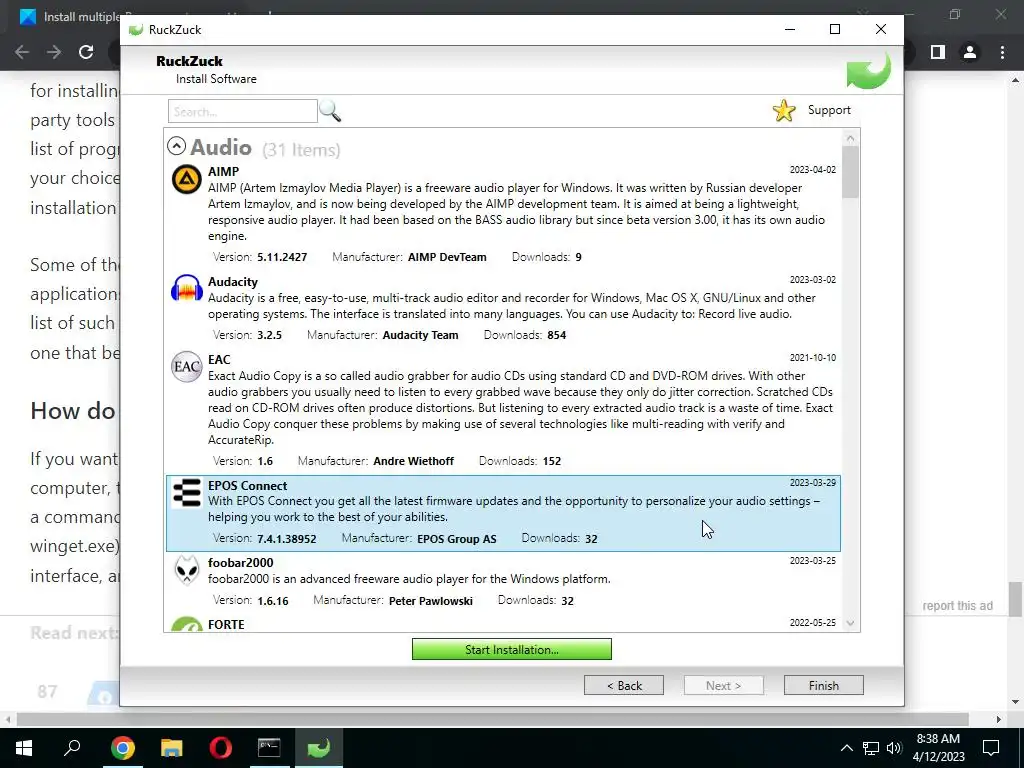This screenshot has width=1024, height=768.
Task: Select the EPOS Connect entry title
Action: coord(248,485)
